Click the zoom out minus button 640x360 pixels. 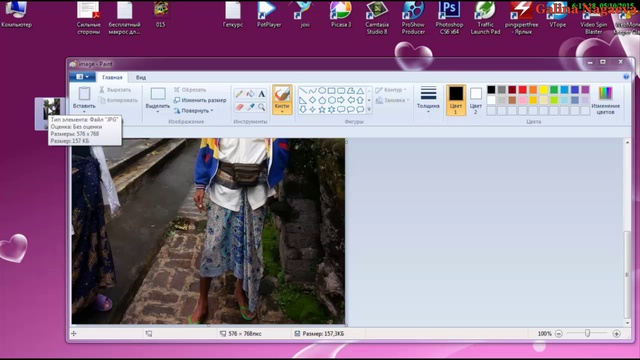pos(559,333)
